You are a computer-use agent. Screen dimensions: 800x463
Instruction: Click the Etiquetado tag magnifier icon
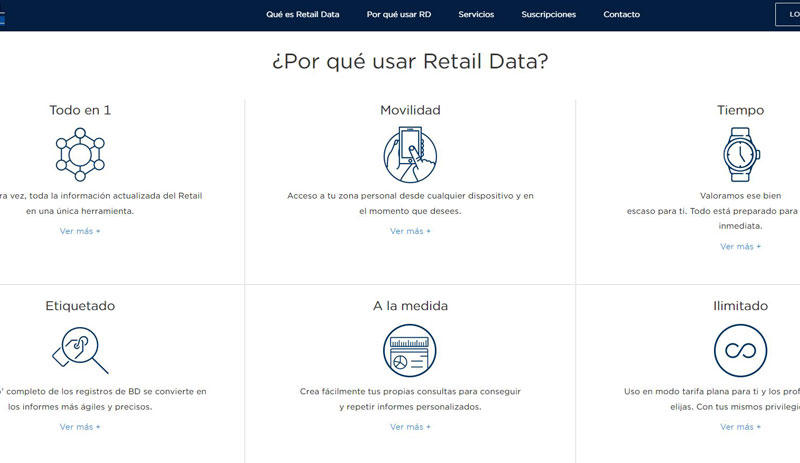pos(80,350)
